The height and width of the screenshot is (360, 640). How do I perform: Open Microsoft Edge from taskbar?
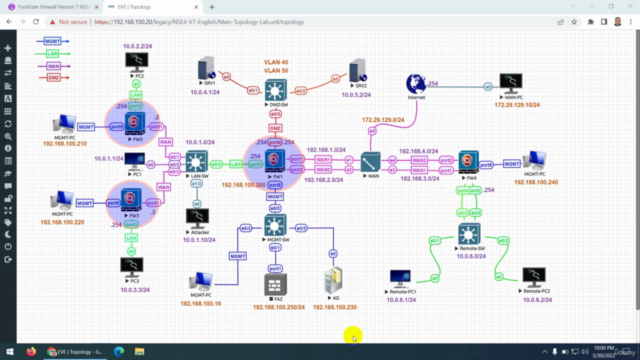point(119,351)
